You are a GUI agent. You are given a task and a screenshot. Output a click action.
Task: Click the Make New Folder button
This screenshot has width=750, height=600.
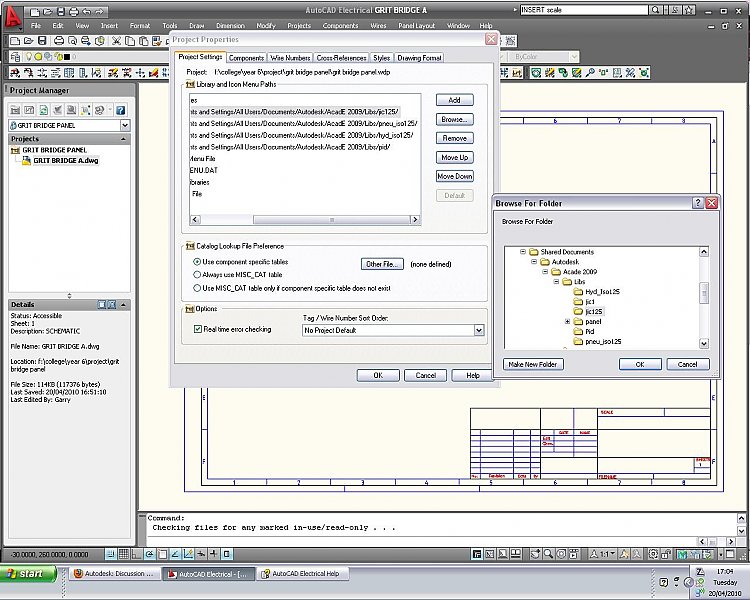(533, 364)
